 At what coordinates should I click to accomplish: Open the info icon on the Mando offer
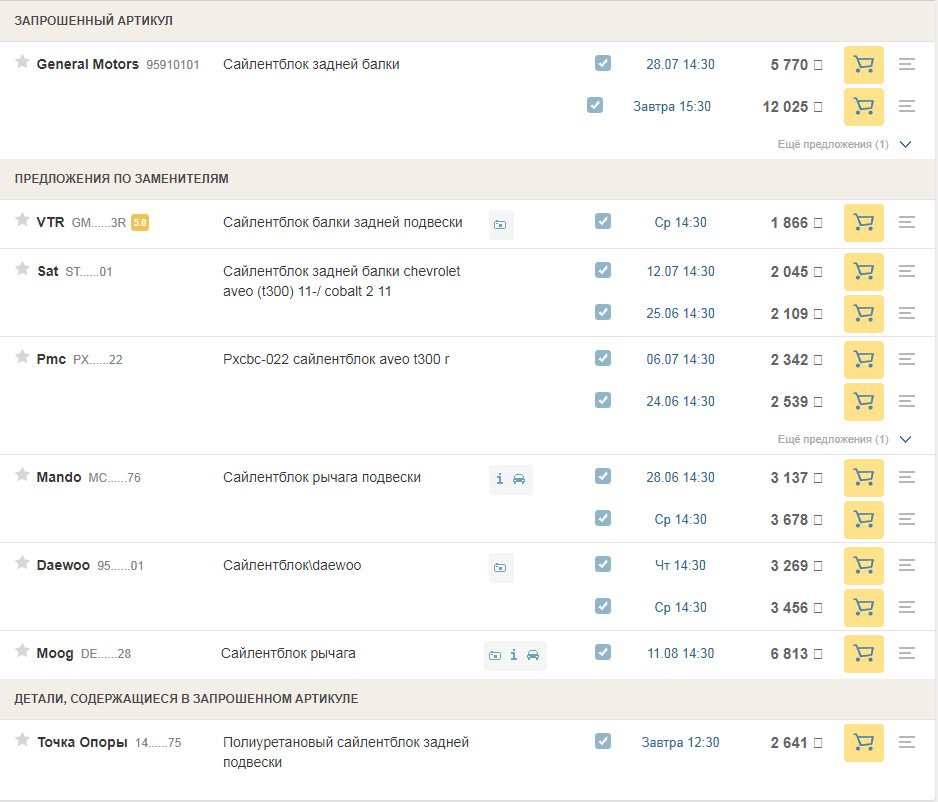(499, 479)
